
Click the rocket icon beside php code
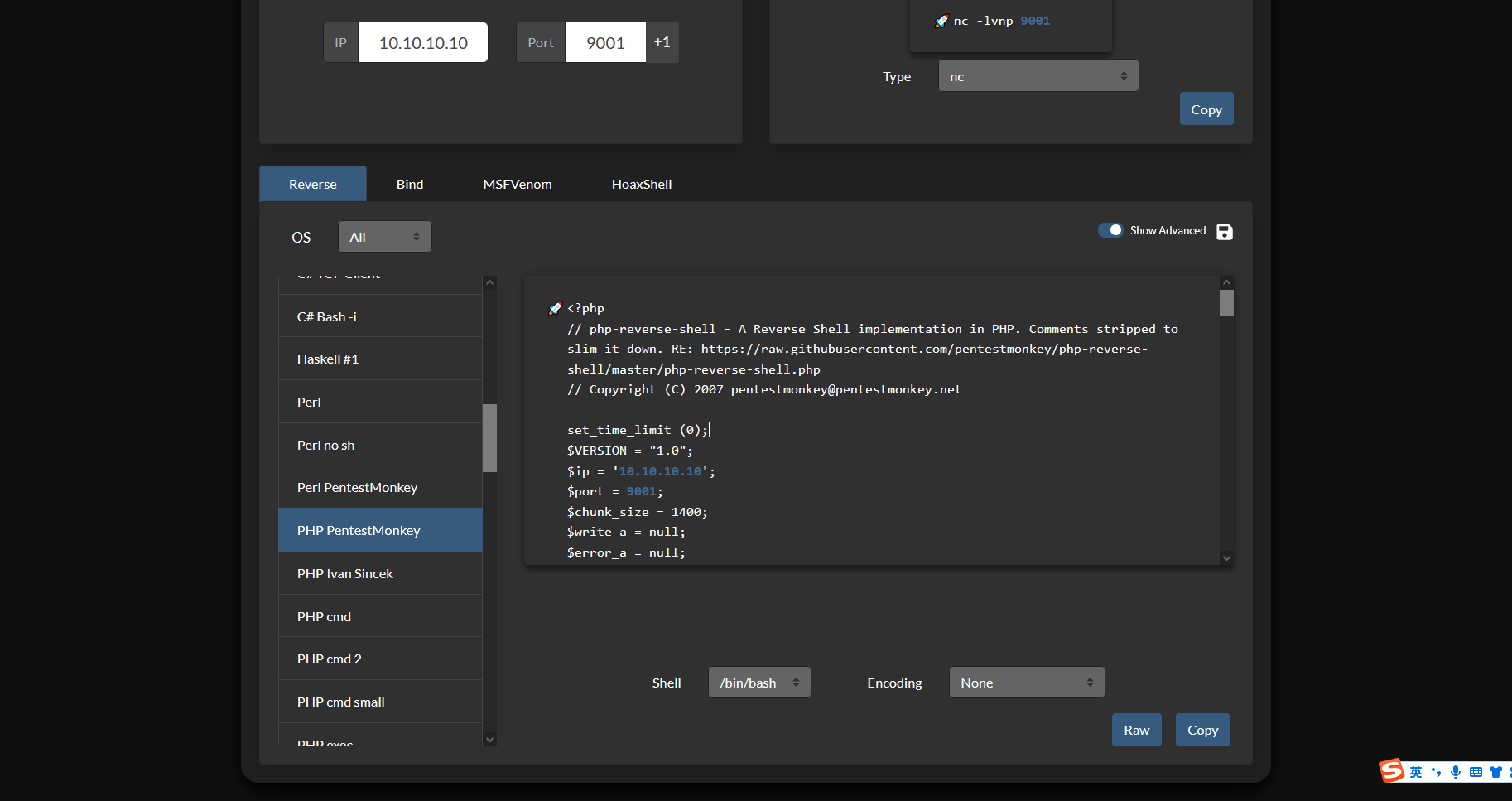click(x=556, y=308)
